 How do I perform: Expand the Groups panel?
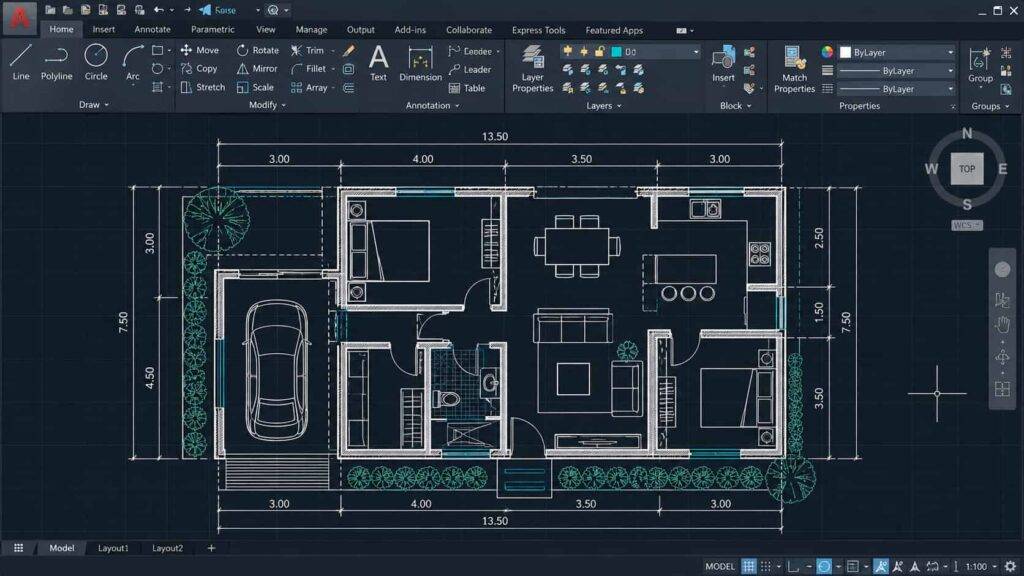pos(990,106)
